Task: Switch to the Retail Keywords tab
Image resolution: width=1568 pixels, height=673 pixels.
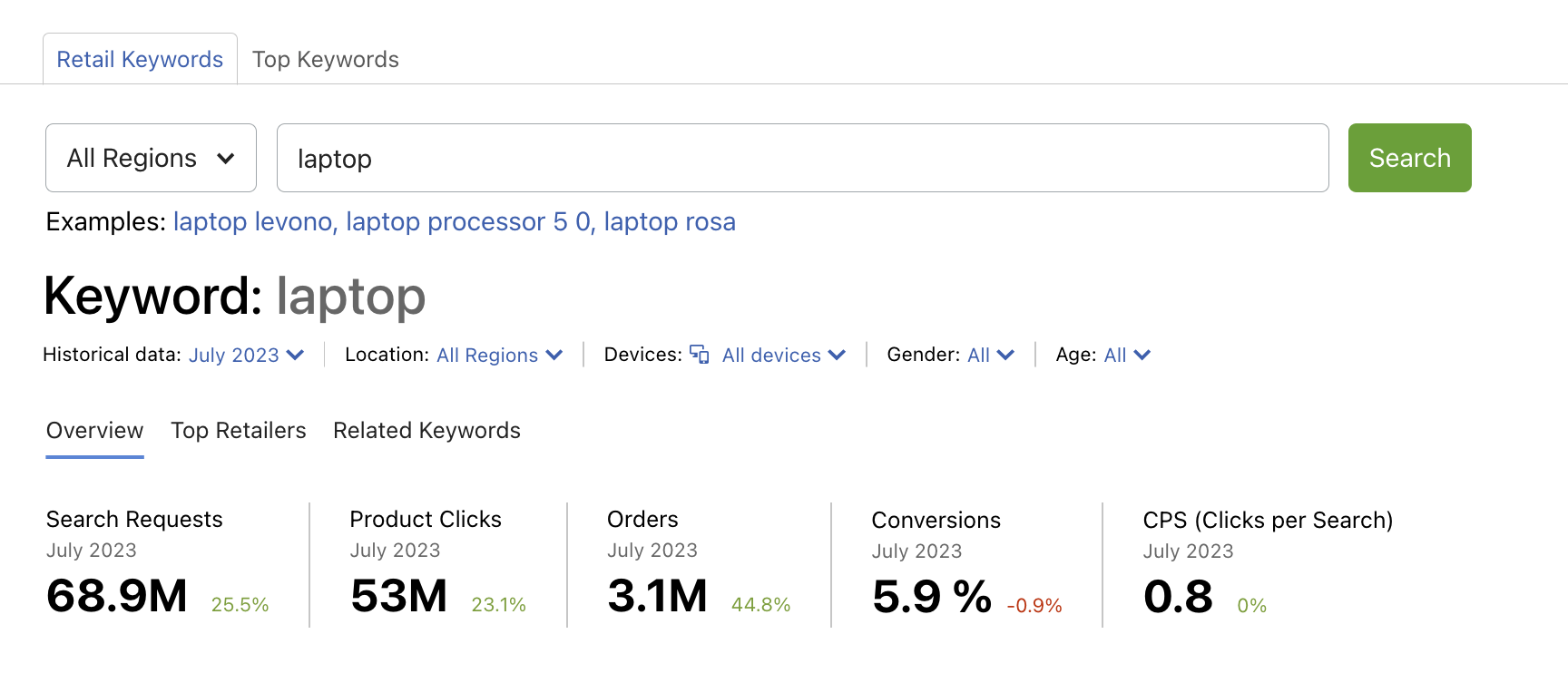Action: pos(140,60)
